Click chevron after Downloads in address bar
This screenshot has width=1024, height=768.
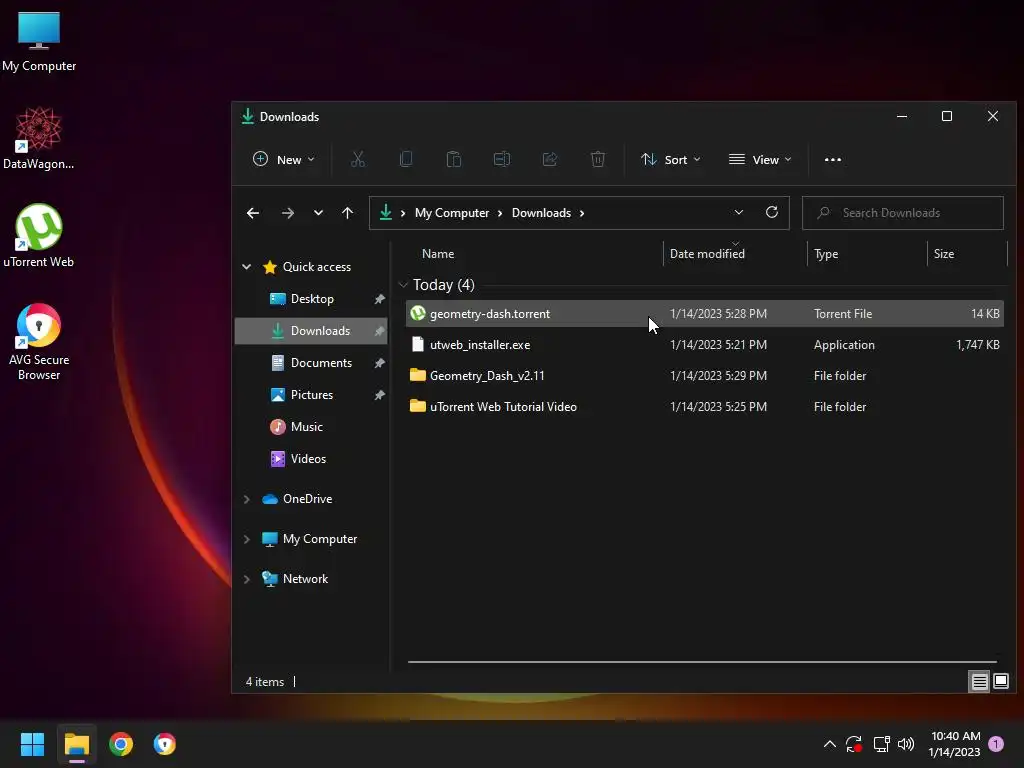582,213
